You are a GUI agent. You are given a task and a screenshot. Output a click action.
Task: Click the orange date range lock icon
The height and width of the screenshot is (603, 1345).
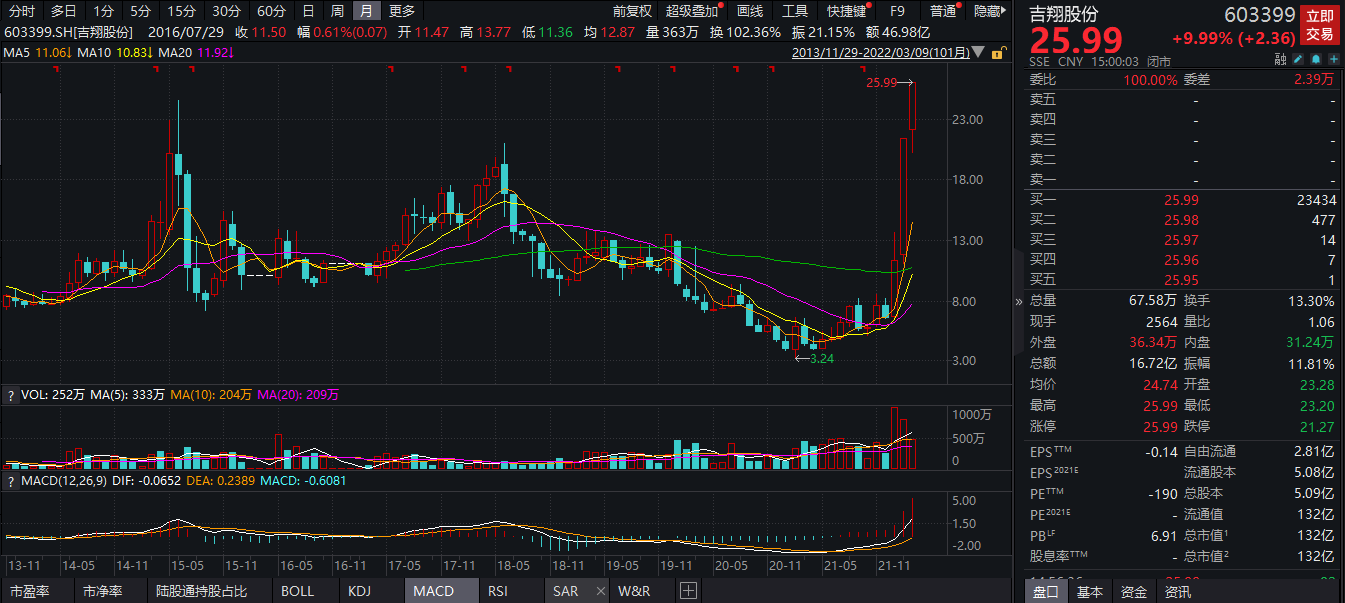tap(997, 52)
